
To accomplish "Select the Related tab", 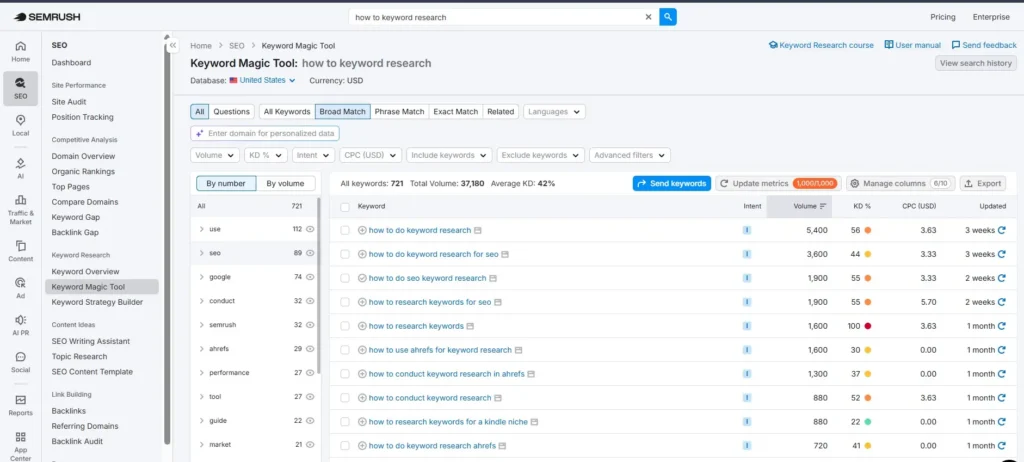I will click(x=500, y=112).
